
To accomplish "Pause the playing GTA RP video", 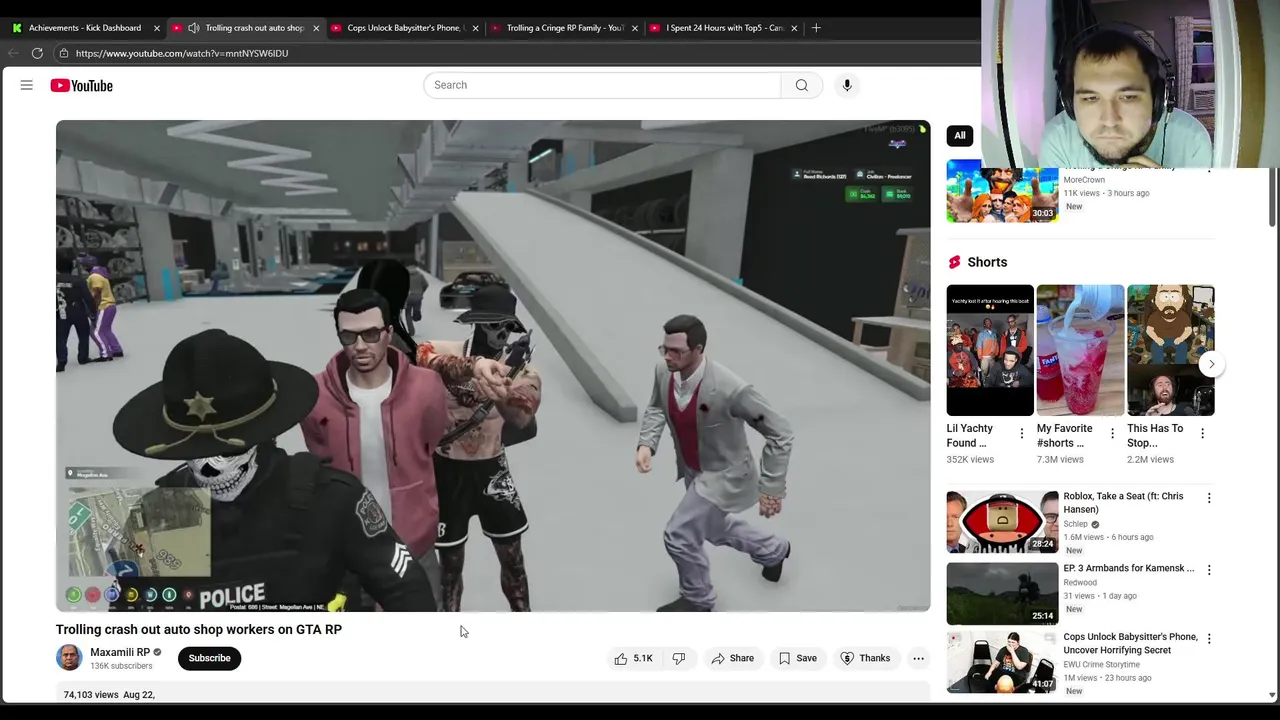I will click(x=493, y=365).
